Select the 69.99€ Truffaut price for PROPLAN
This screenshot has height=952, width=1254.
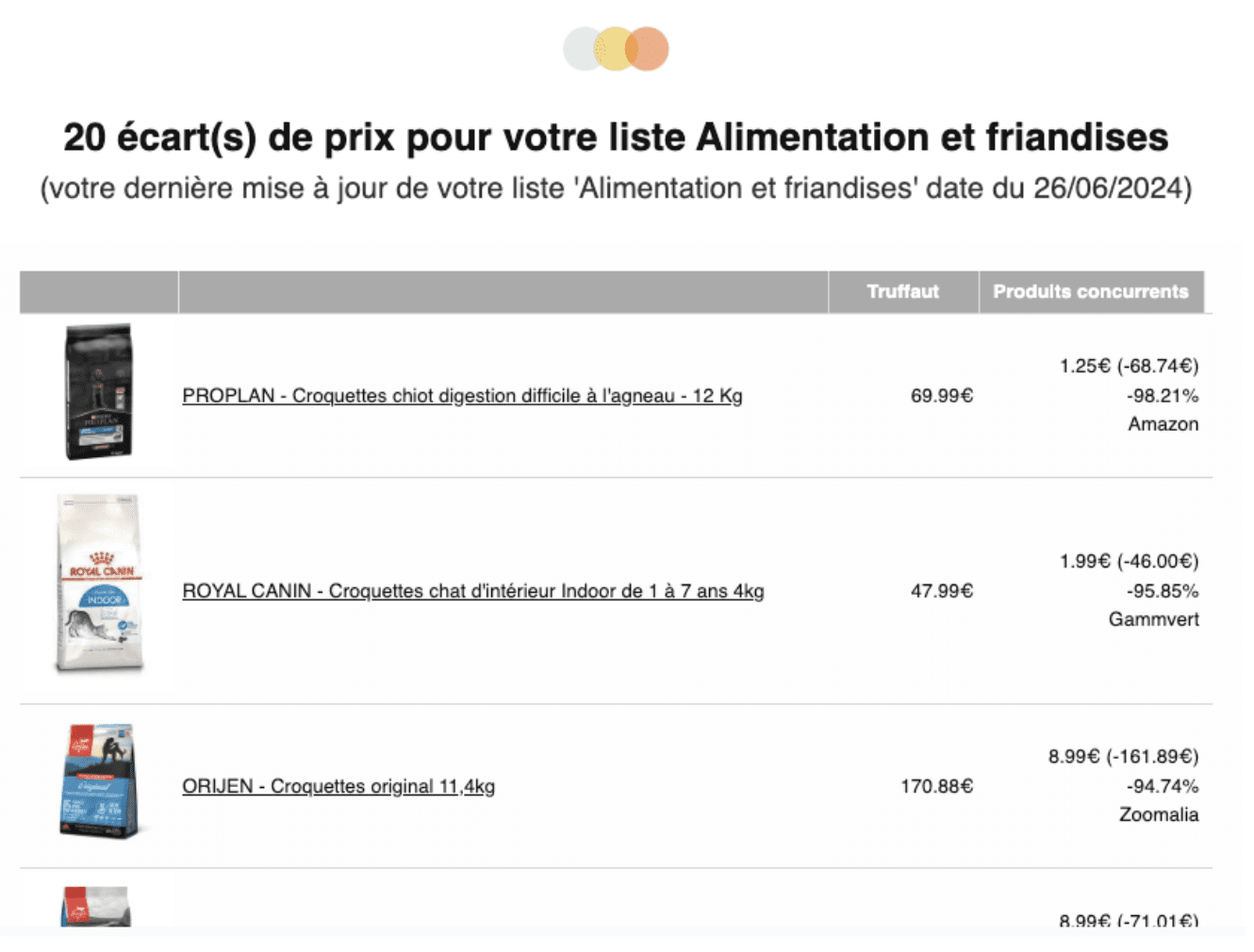(942, 396)
